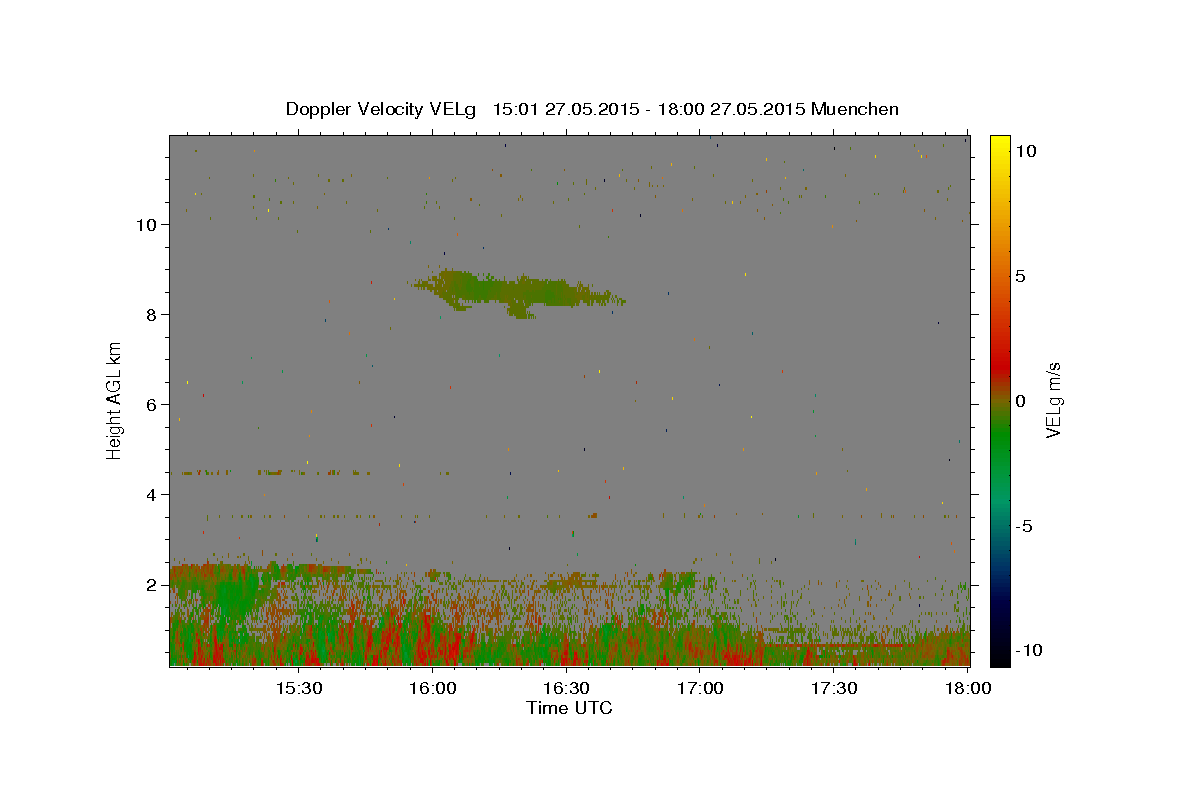This screenshot has height=800, width=1200.
Task: Click the "Time UTC" axis label
Action: tap(569, 708)
